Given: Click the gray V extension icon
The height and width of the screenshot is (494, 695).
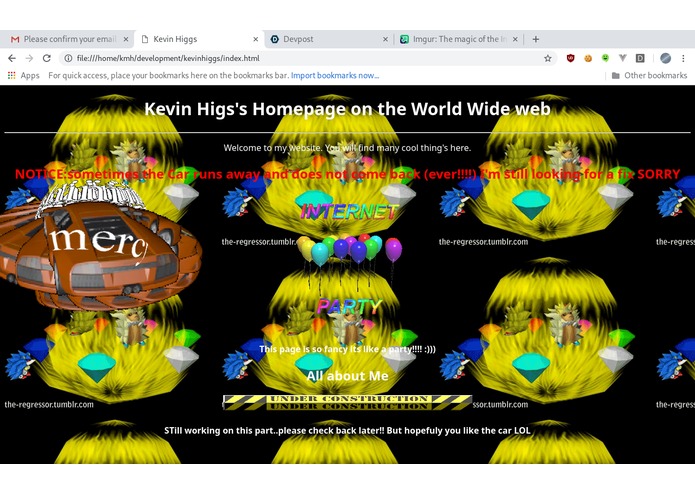Looking at the screenshot, I should tap(623, 58).
